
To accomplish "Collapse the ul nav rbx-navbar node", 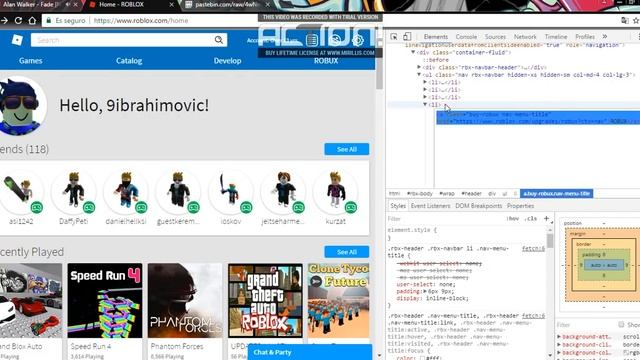I will pyautogui.click(x=419, y=75).
